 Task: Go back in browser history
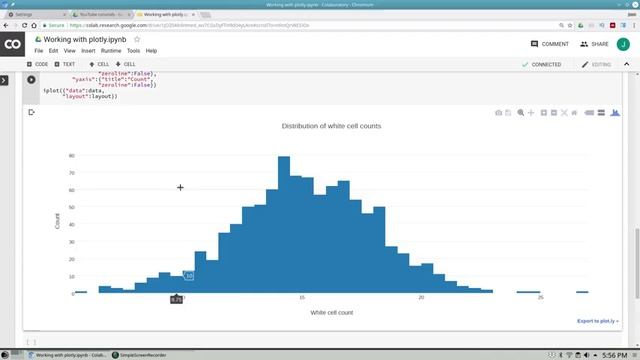[6, 25]
